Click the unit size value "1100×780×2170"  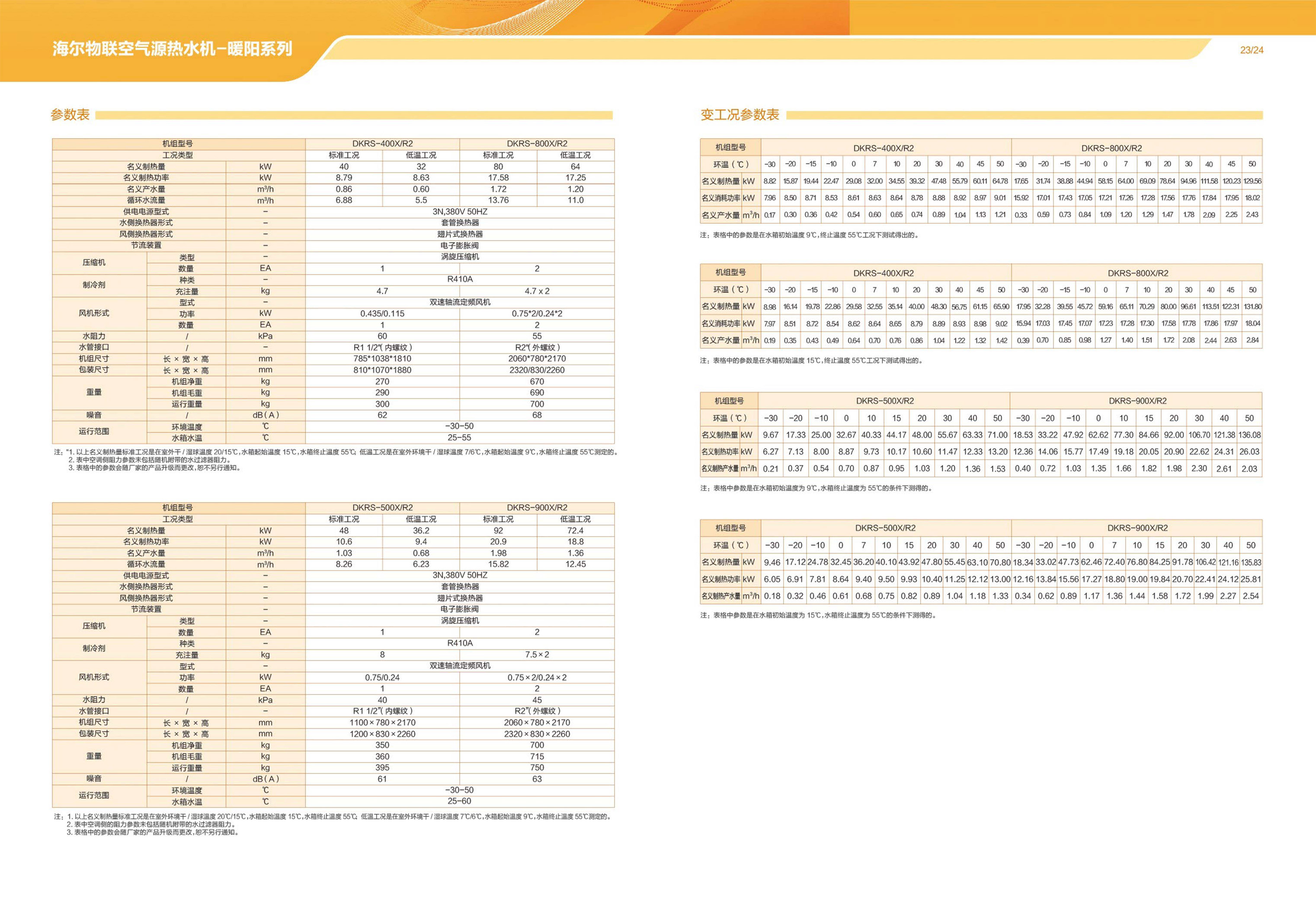click(382, 723)
